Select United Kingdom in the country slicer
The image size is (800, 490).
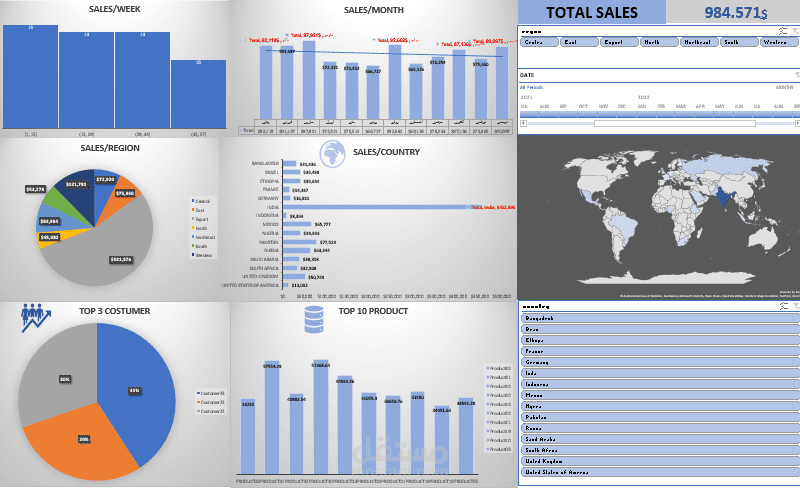[660, 461]
